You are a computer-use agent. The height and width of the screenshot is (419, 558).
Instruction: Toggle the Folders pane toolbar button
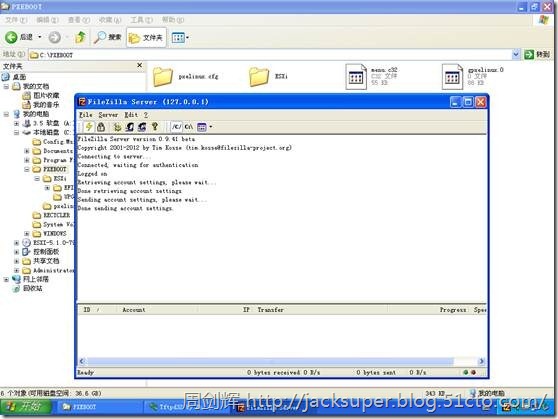pos(146,37)
